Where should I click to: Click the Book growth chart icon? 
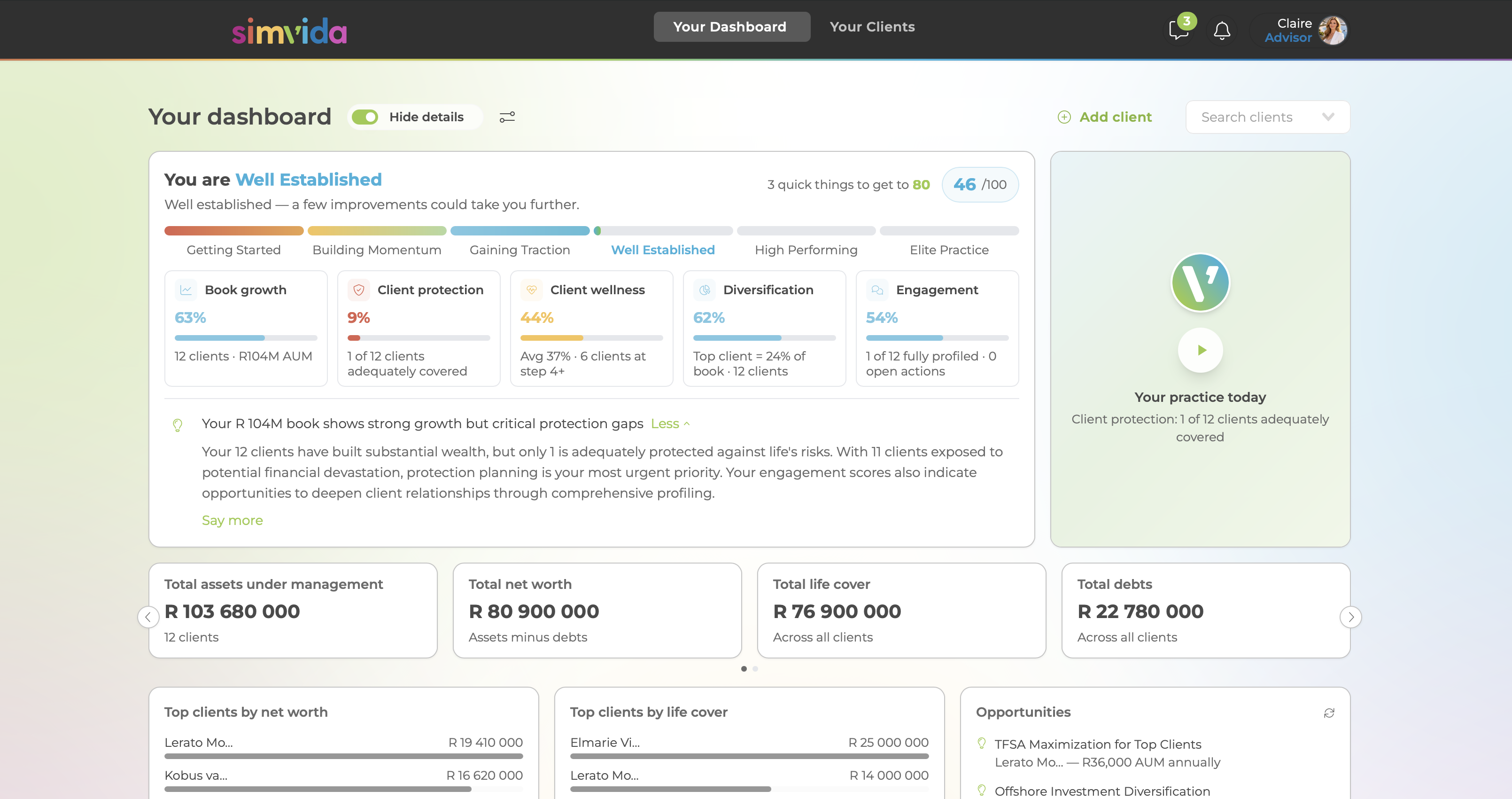pos(186,290)
